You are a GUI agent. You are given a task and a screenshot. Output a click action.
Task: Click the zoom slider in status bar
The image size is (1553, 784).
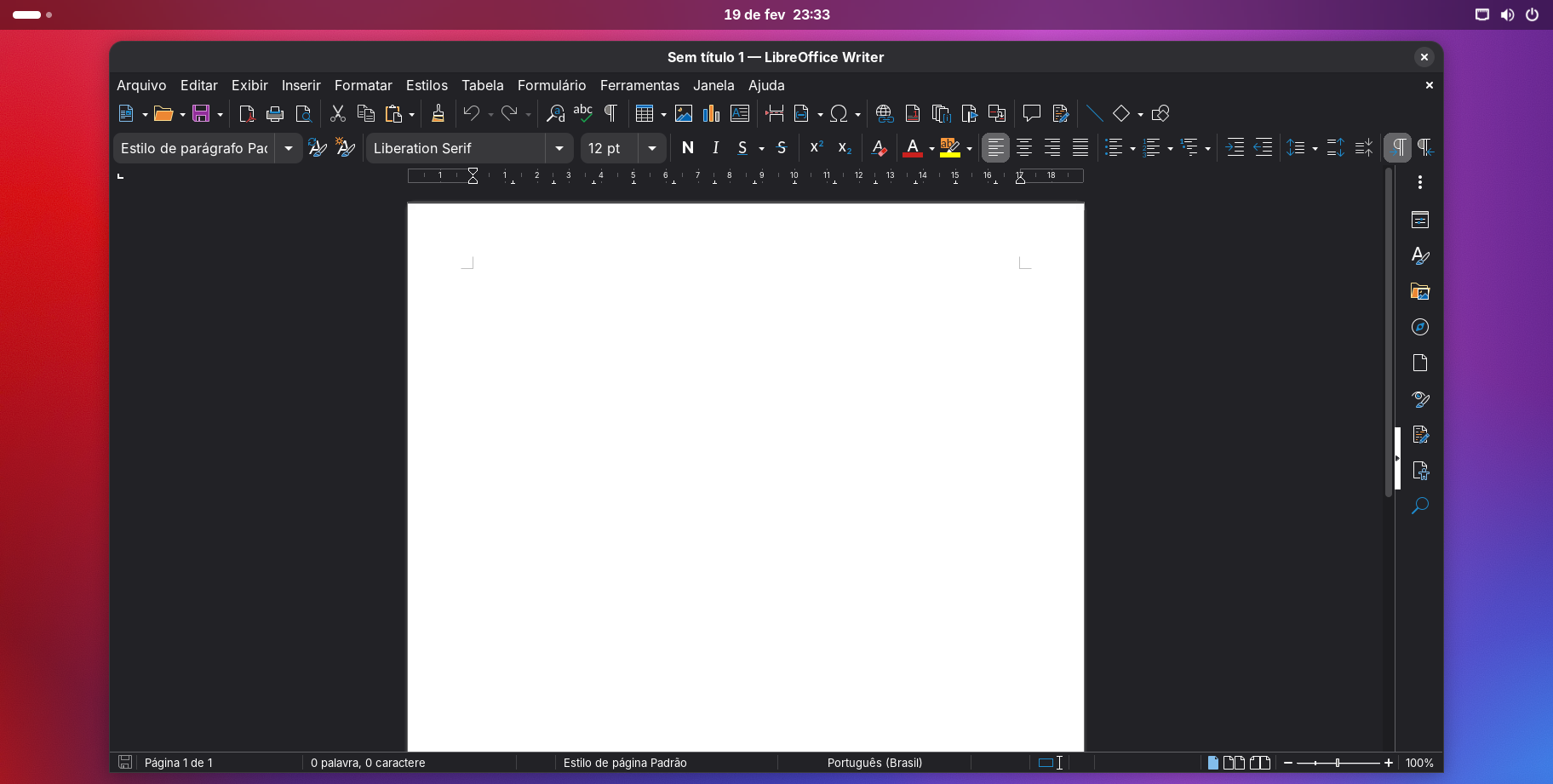point(1338,763)
